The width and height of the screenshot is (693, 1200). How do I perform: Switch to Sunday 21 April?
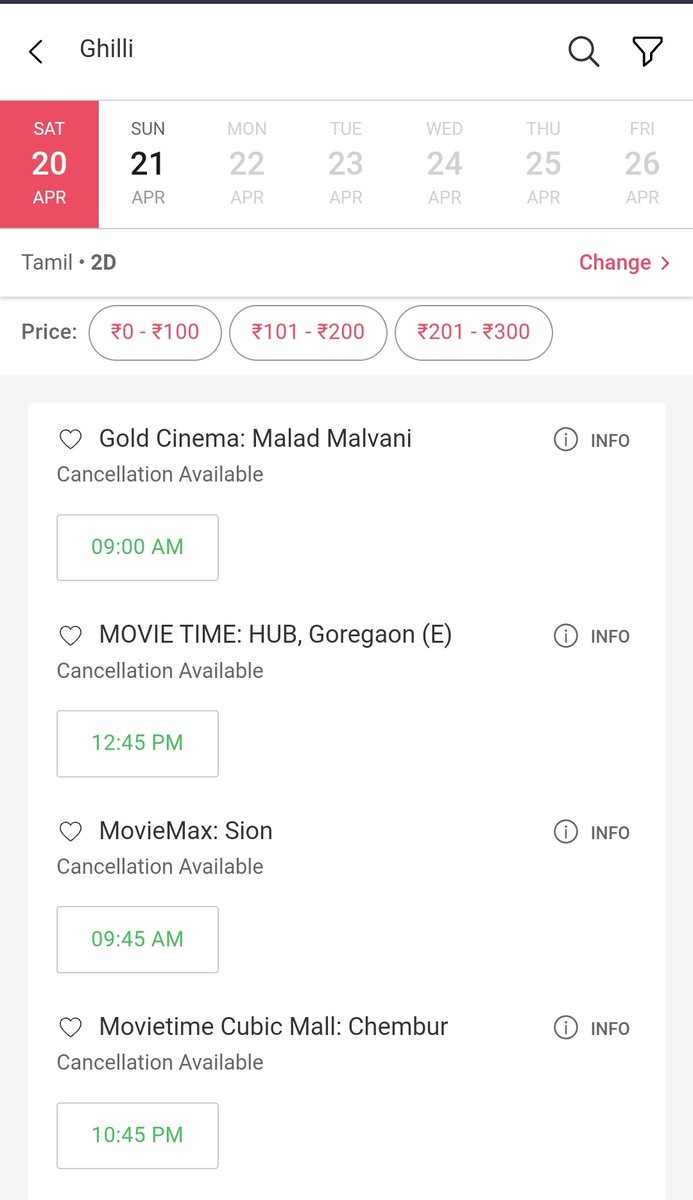(148, 164)
